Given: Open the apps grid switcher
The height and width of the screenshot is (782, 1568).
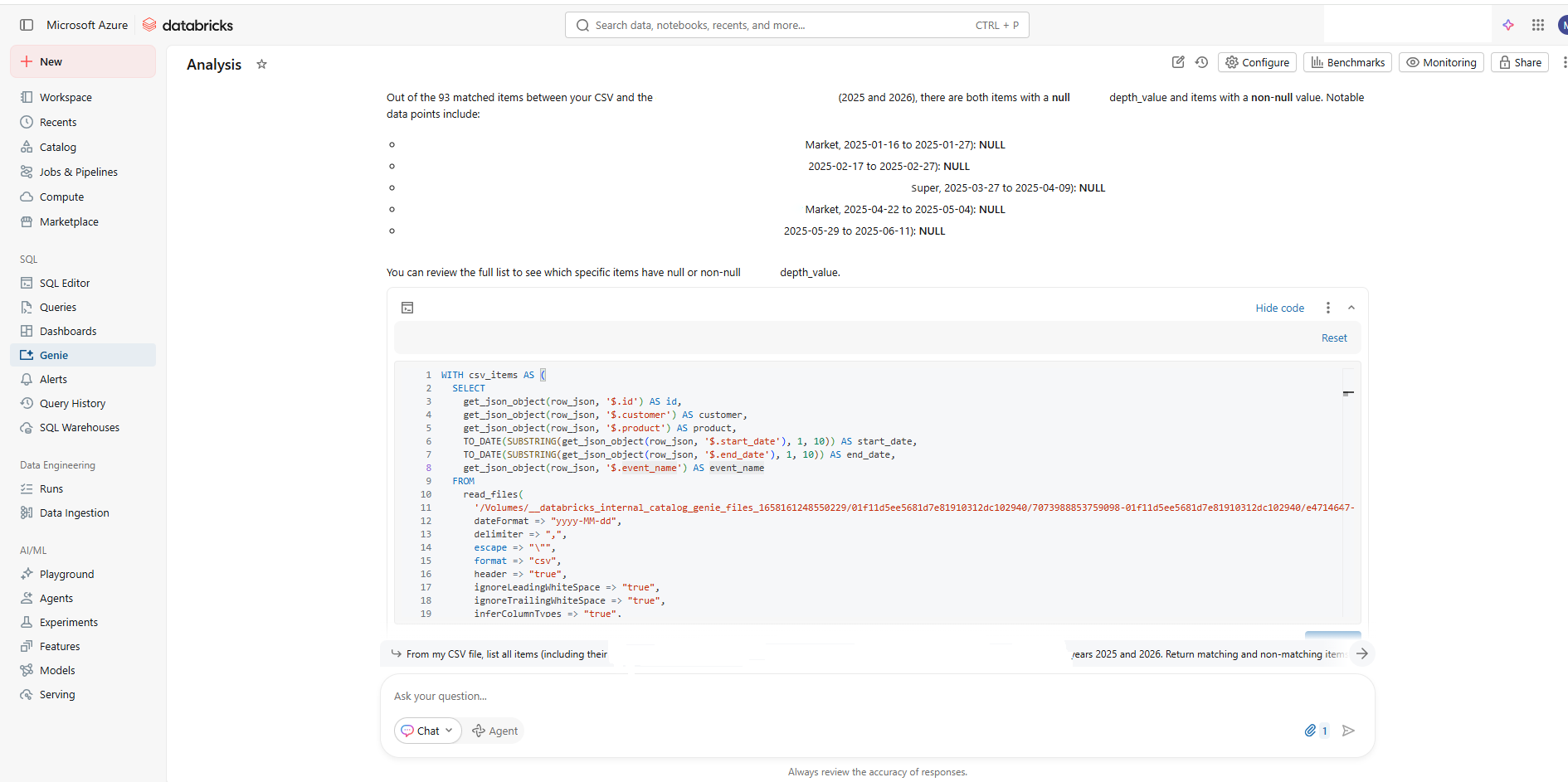Looking at the screenshot, I should 1537,25.
